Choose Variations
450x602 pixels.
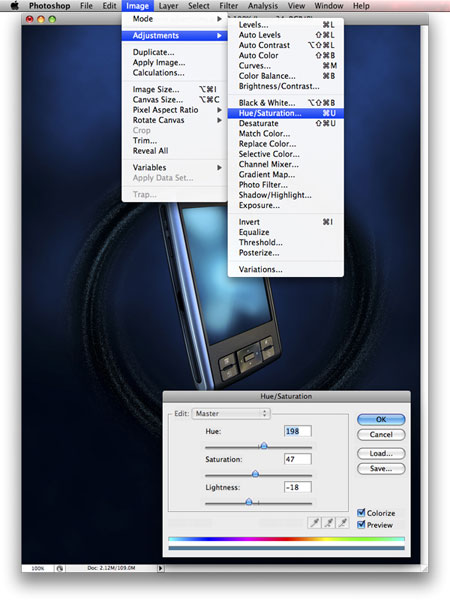(286, 269)
